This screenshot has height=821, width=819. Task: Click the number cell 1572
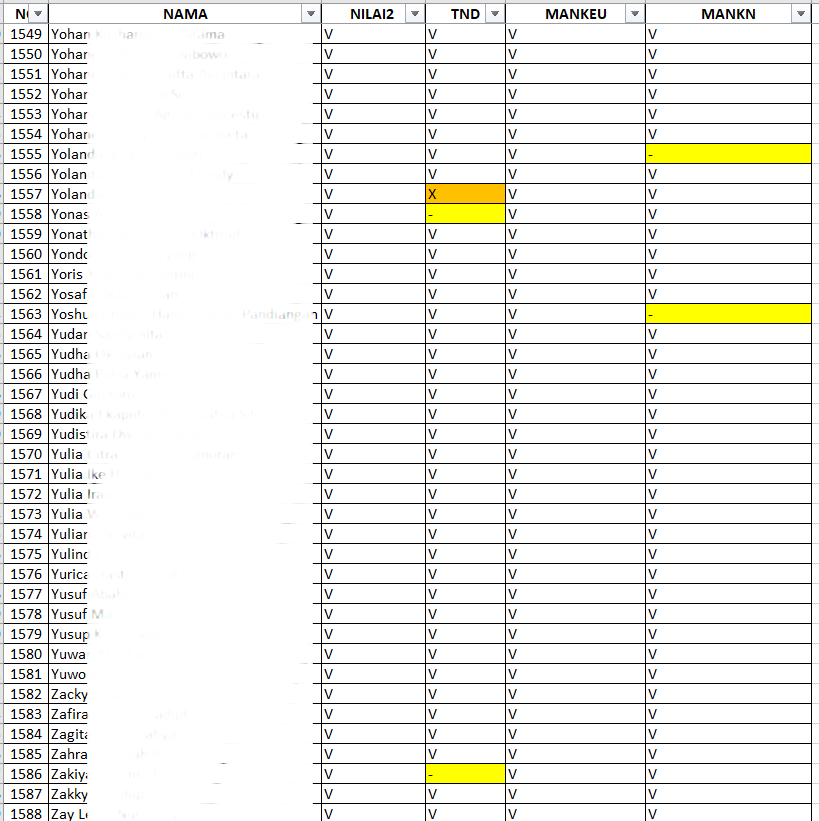(26, 494)
